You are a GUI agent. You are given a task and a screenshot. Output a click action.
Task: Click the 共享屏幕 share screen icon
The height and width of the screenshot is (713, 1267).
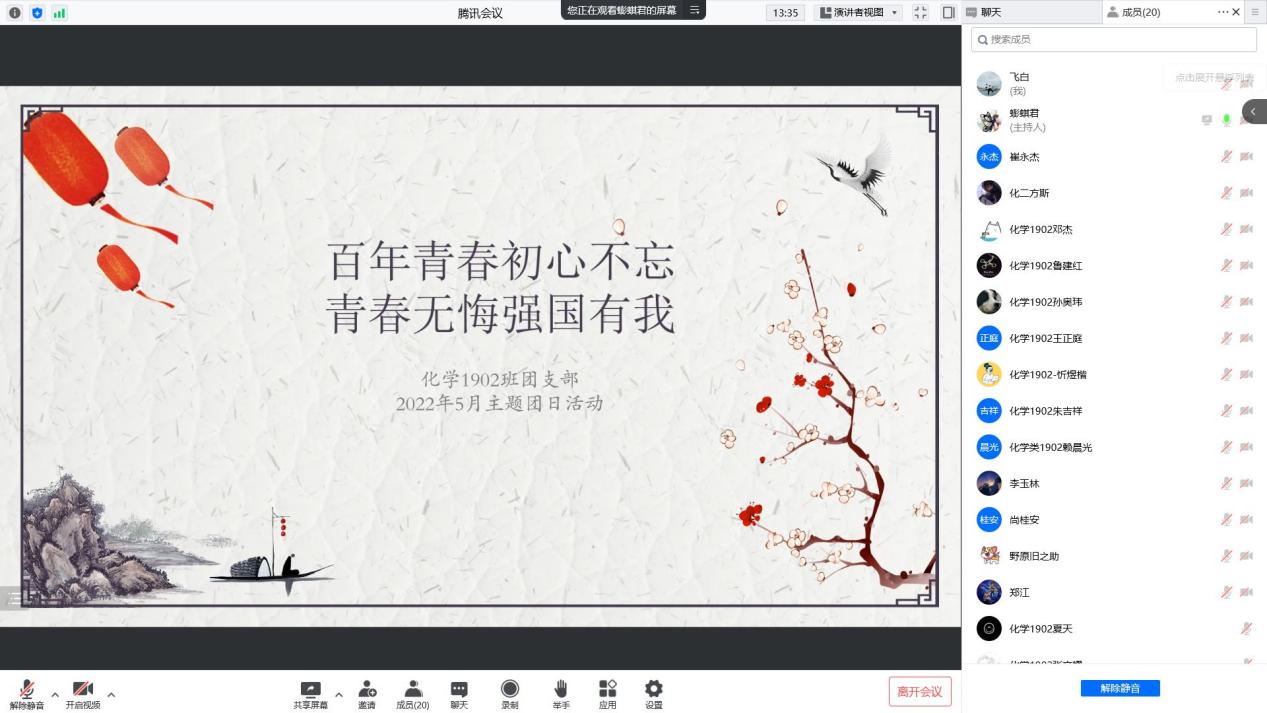point(310,690)
